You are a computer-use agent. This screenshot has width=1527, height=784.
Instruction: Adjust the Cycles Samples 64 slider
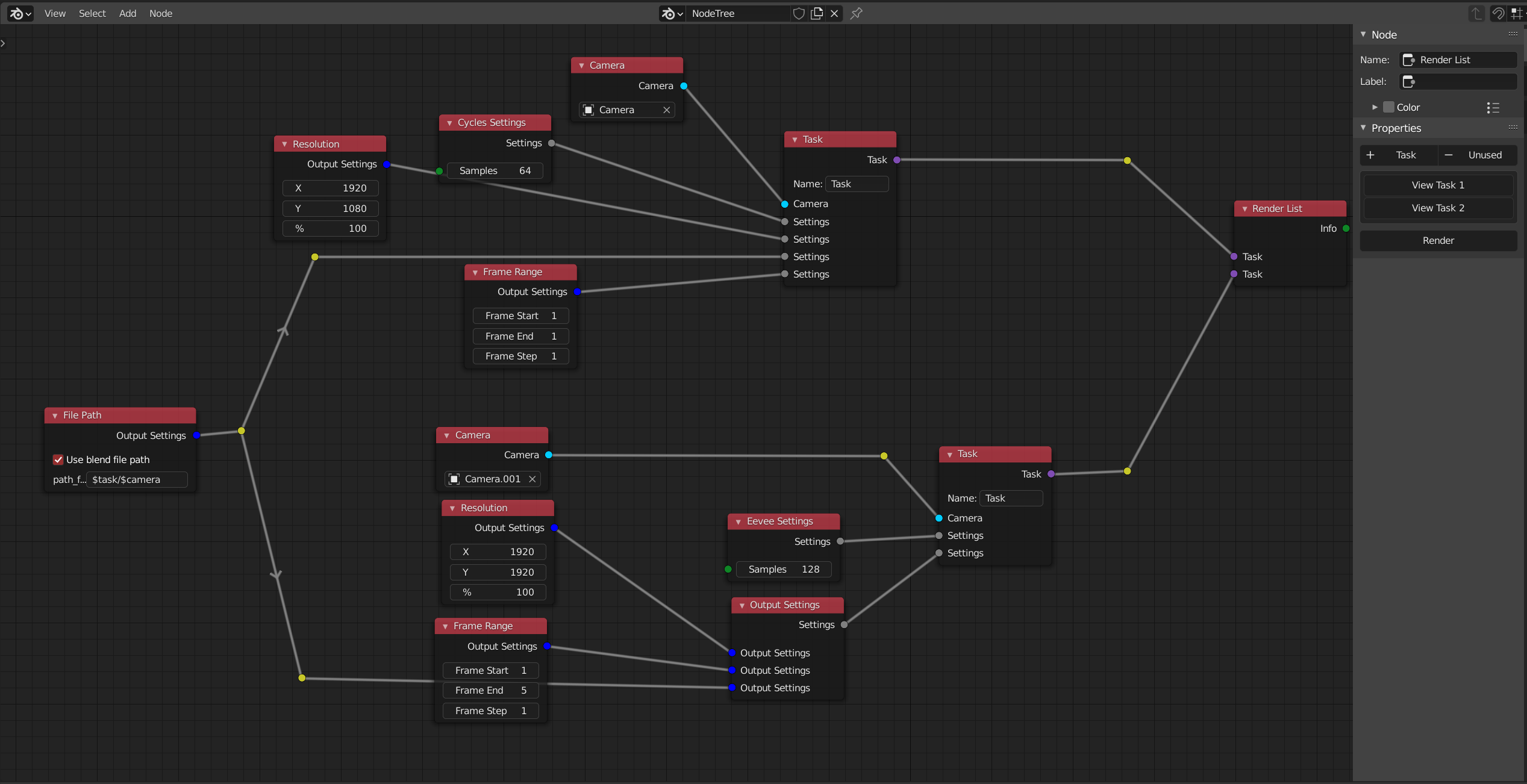tap(495, 170)
